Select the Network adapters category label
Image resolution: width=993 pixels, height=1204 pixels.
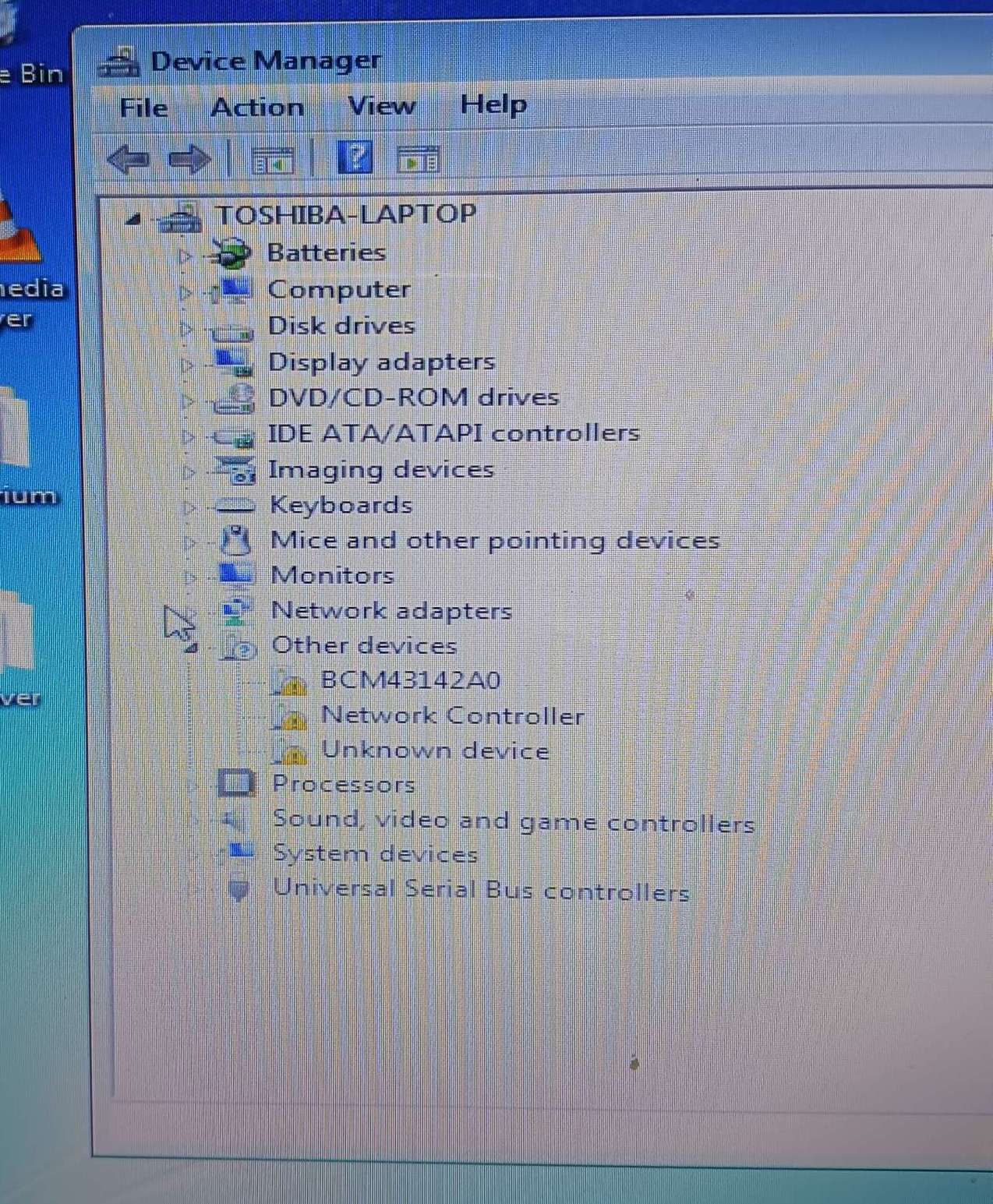pyautogui.click(x=391, y=611)
